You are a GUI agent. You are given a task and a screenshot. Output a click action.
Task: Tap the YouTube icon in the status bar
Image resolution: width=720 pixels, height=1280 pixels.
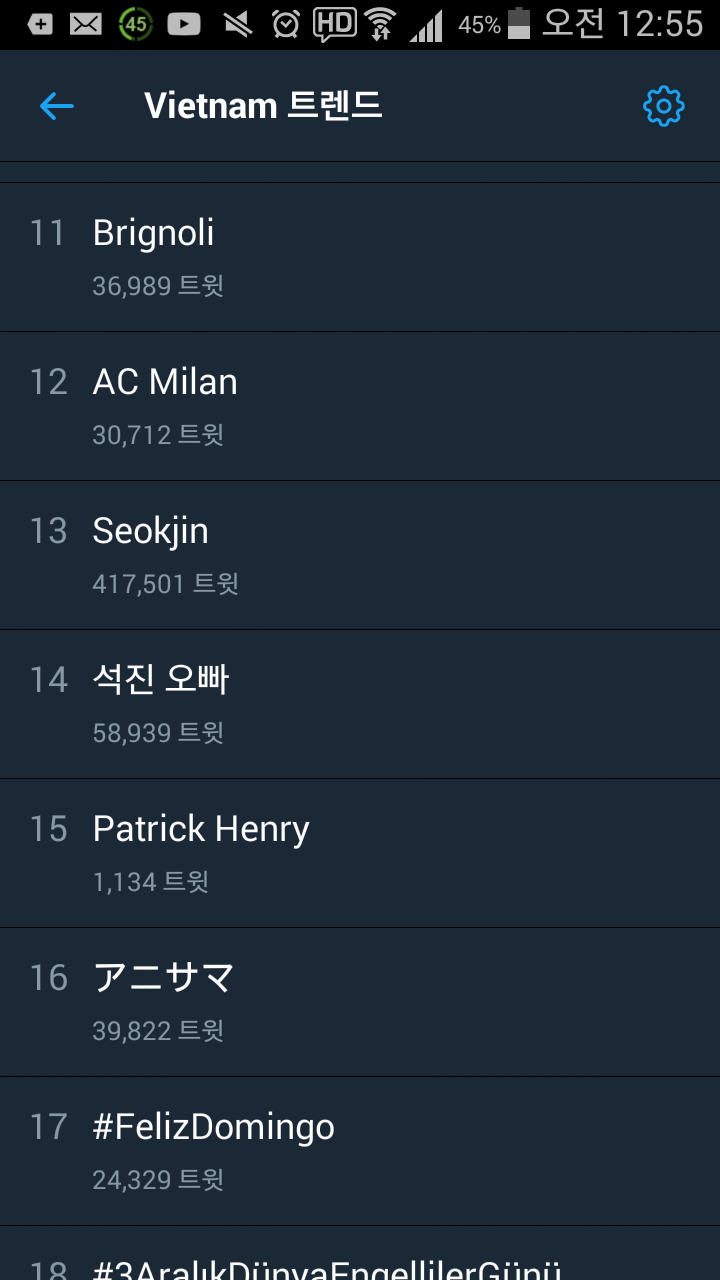[183, 22]
